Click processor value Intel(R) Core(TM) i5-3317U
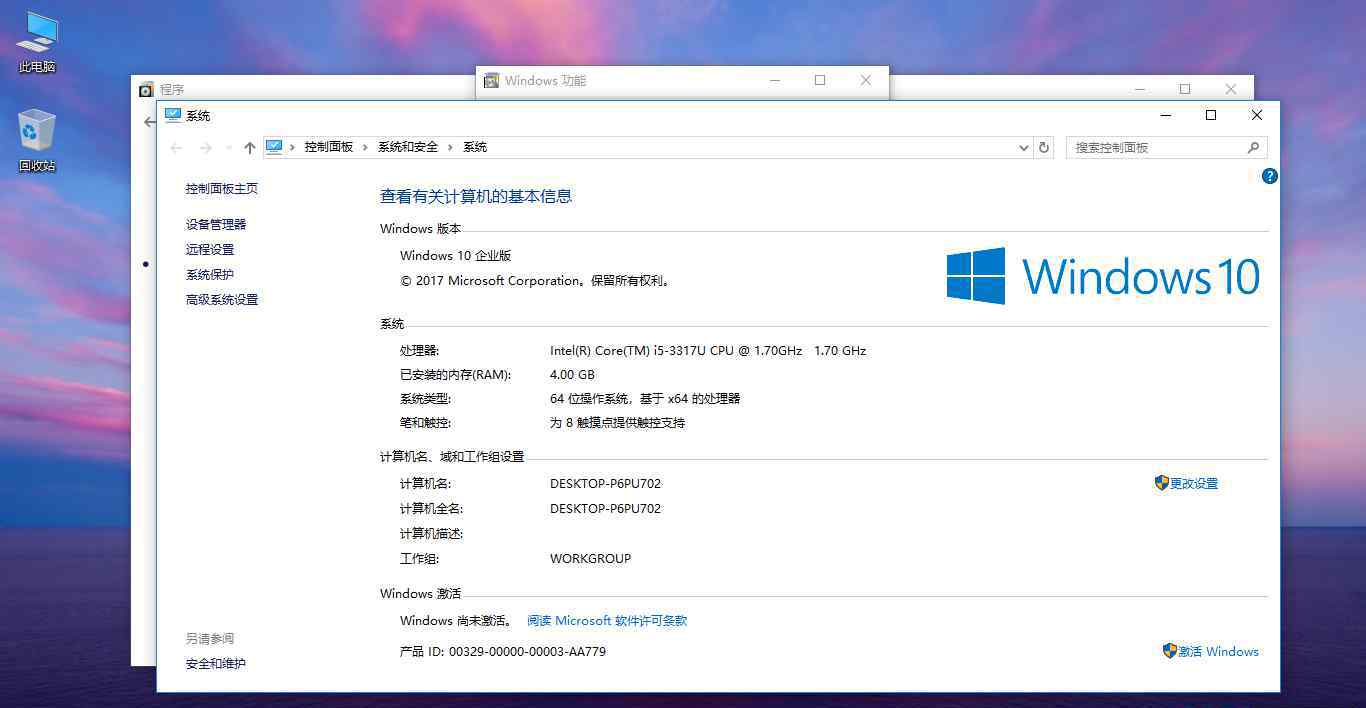This screenshot has width=1366, height=708. (708, 350)
